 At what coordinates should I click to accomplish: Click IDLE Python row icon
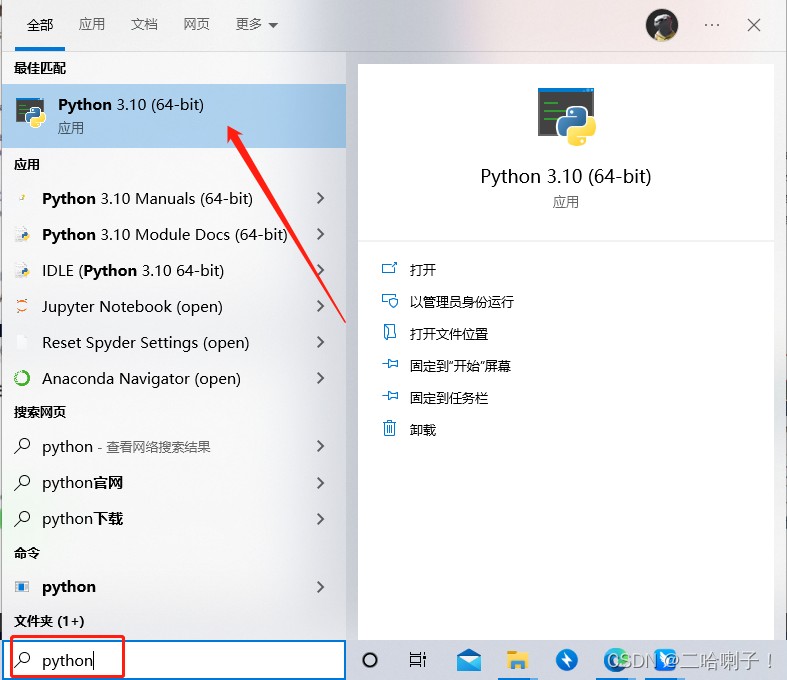[22, 270]
